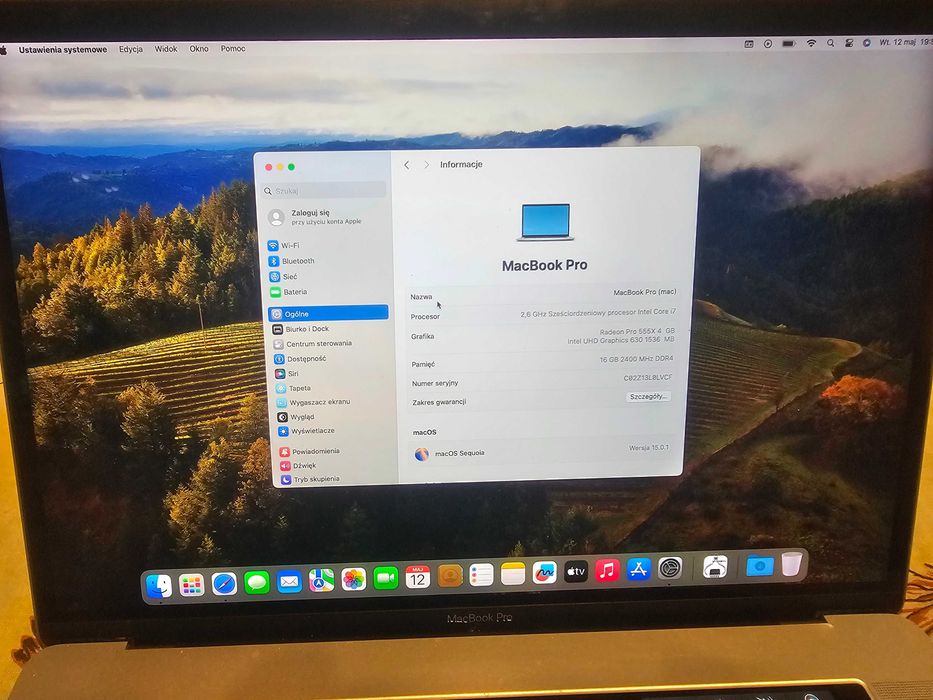Viewport: 933px width, 700px height.
Task: Open the Edycja menu
Action: (131, 49)
